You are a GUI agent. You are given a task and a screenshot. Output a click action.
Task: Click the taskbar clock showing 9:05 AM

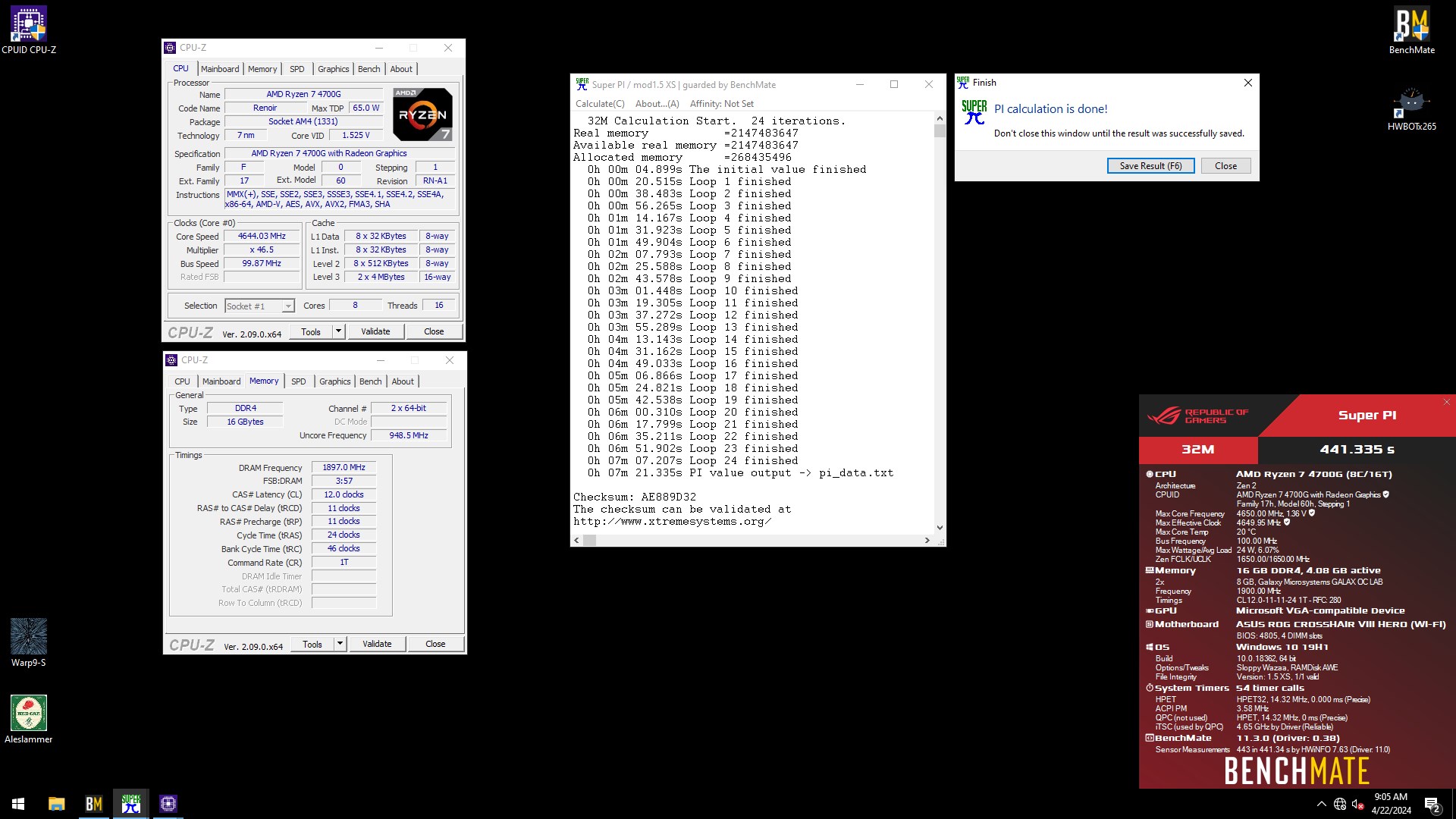[x=1391, y=804]
